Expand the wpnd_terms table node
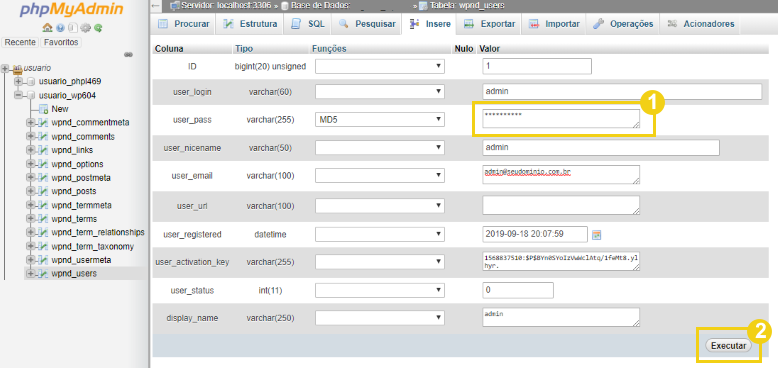This screenshot has width=778, height=368. 31,219
